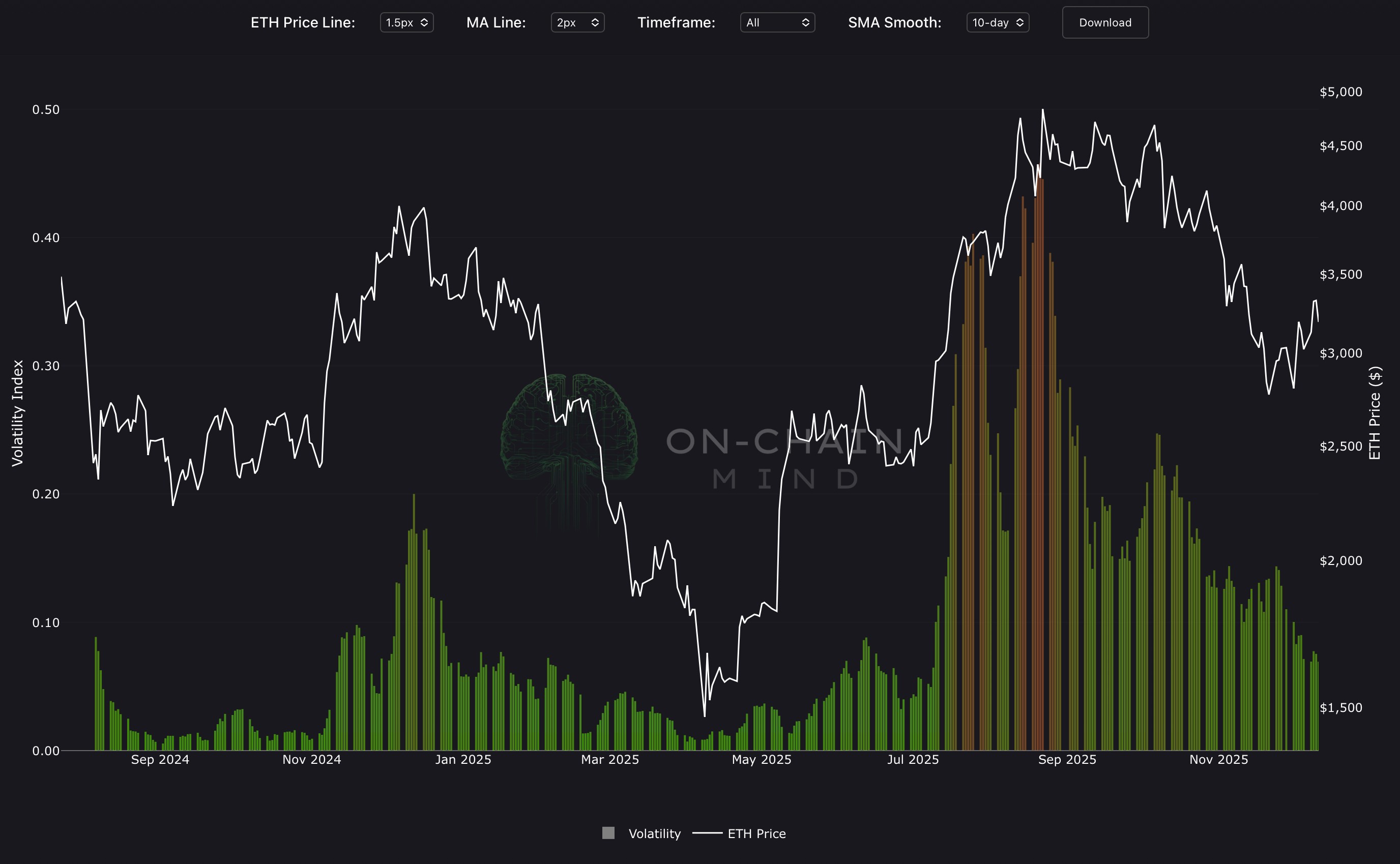Click the ETH Price ($) axis title
The image size is (1400, 864).
(1374, 412)
